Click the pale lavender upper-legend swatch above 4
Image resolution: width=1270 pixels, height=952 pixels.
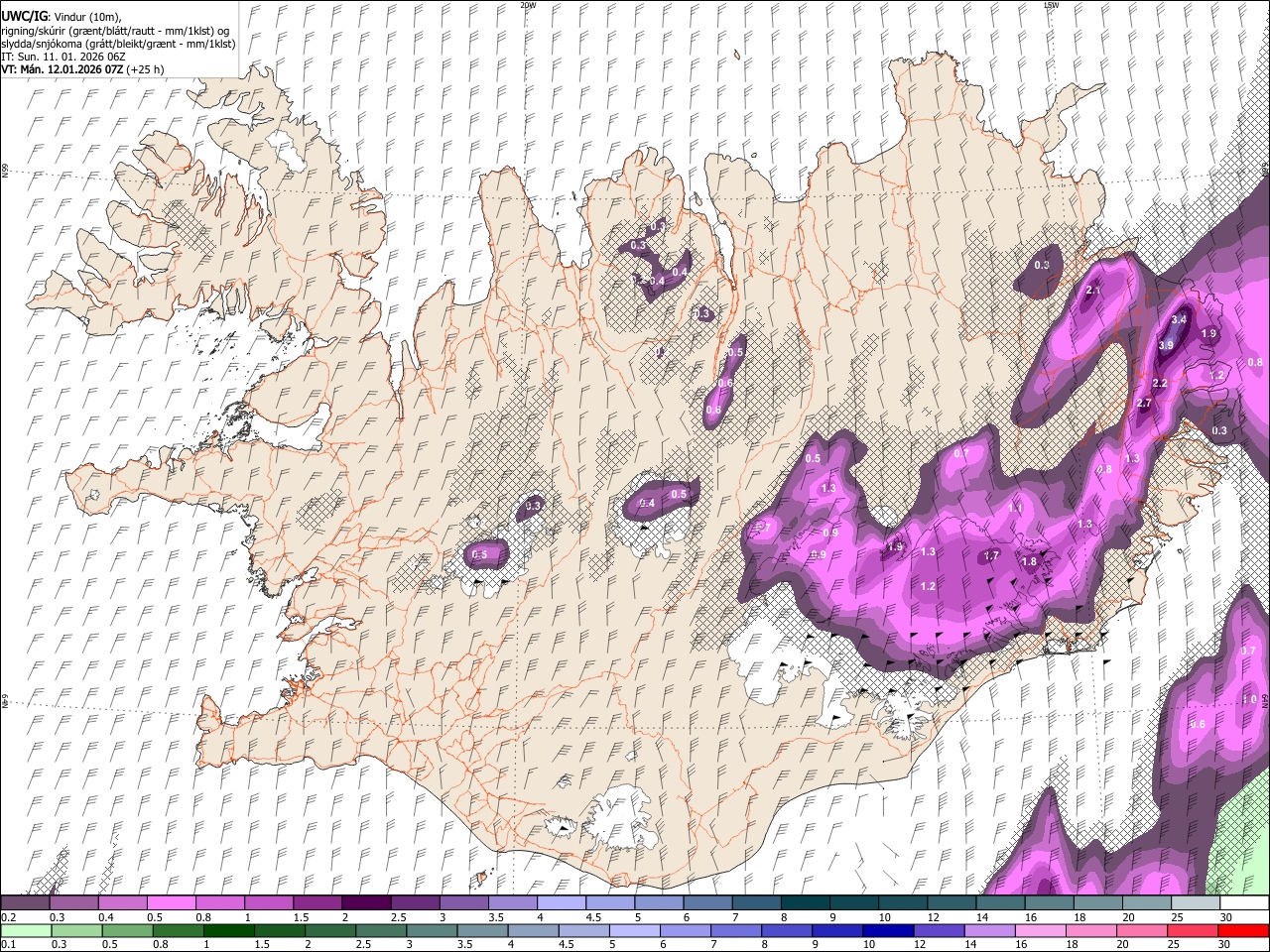coord(561,903)
